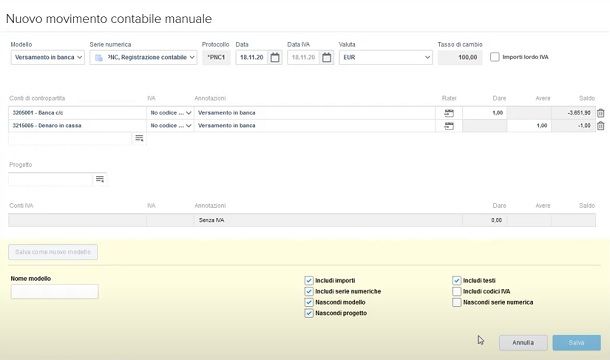Click the empty Avere cell in Banca c/c row

click(529, 113)
